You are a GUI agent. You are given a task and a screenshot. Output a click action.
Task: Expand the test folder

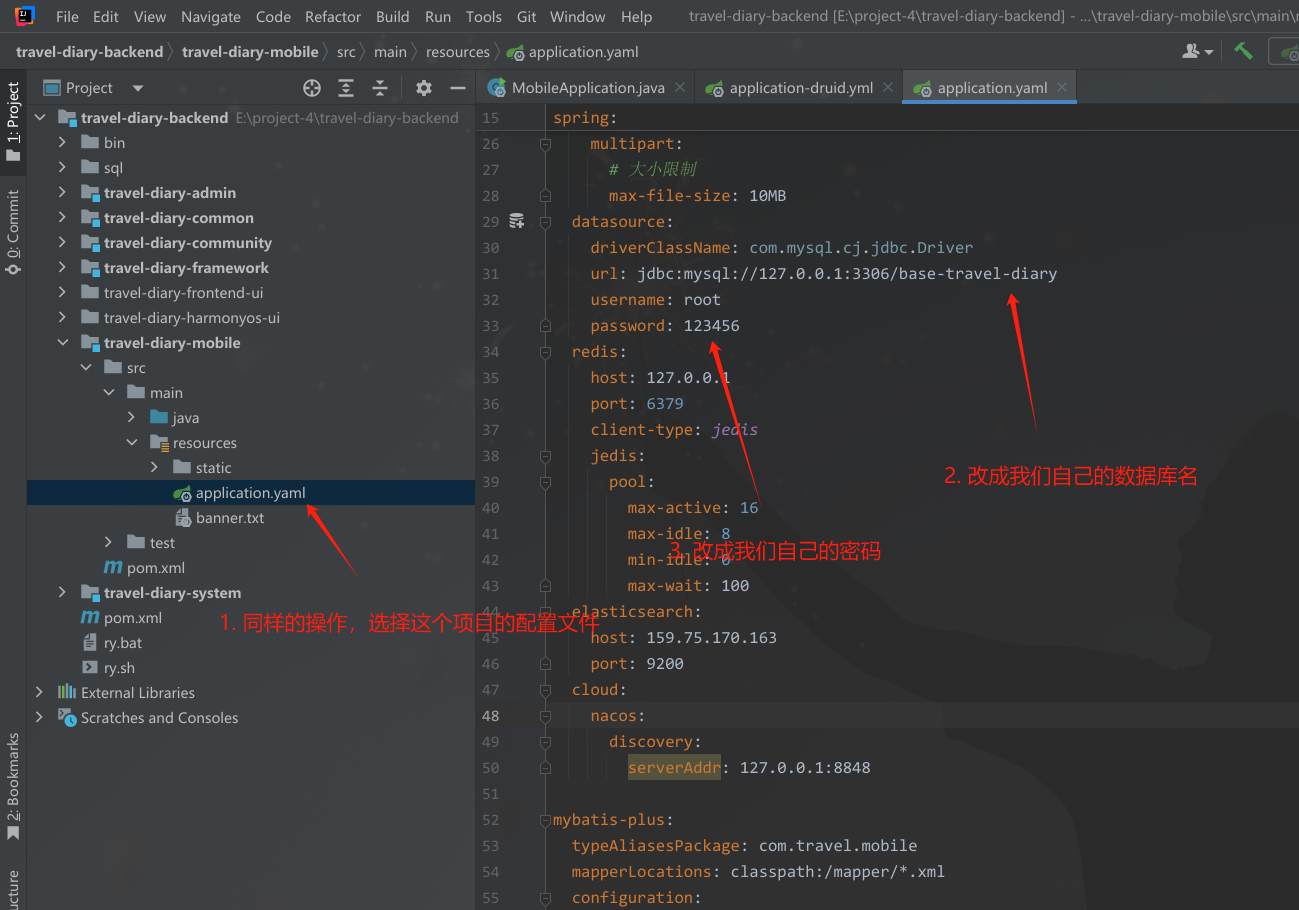tap(108, 543)
